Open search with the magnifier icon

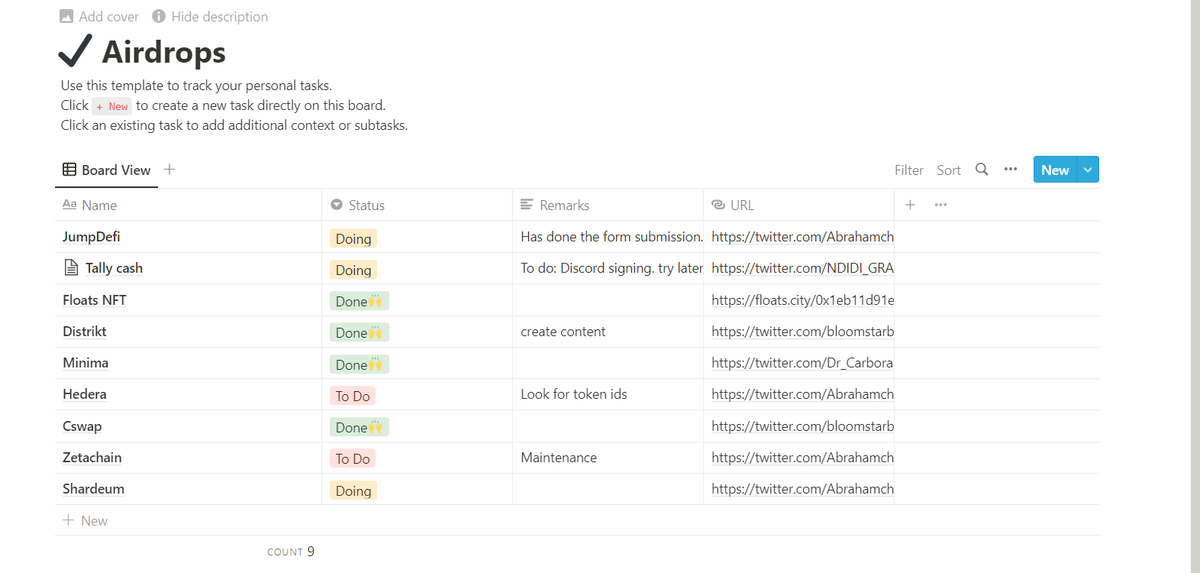[982, 169]
